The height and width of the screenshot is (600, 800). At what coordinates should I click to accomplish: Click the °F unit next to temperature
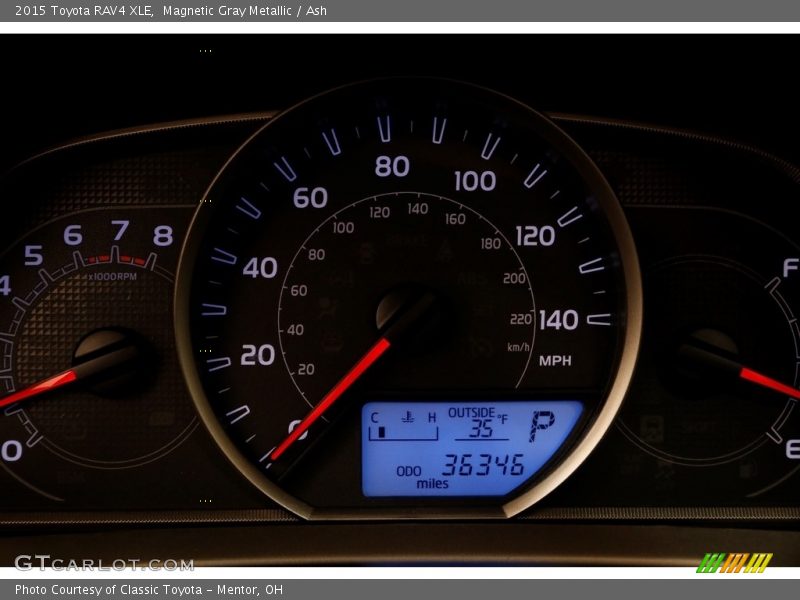point(503,419)
